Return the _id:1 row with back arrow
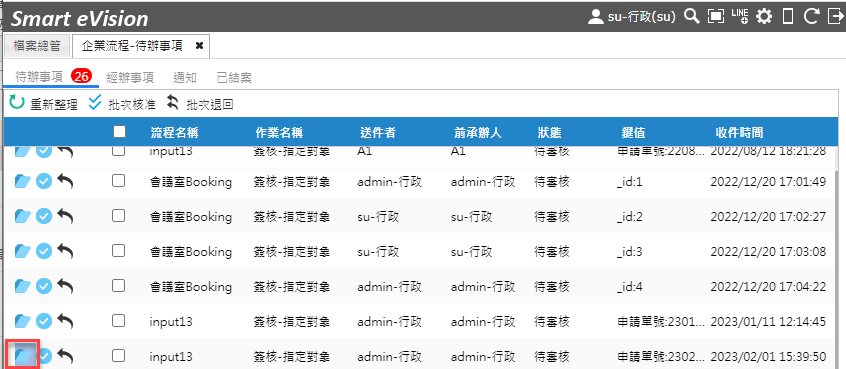Viewport: 846px width, 369px height. tap(65, 182)
